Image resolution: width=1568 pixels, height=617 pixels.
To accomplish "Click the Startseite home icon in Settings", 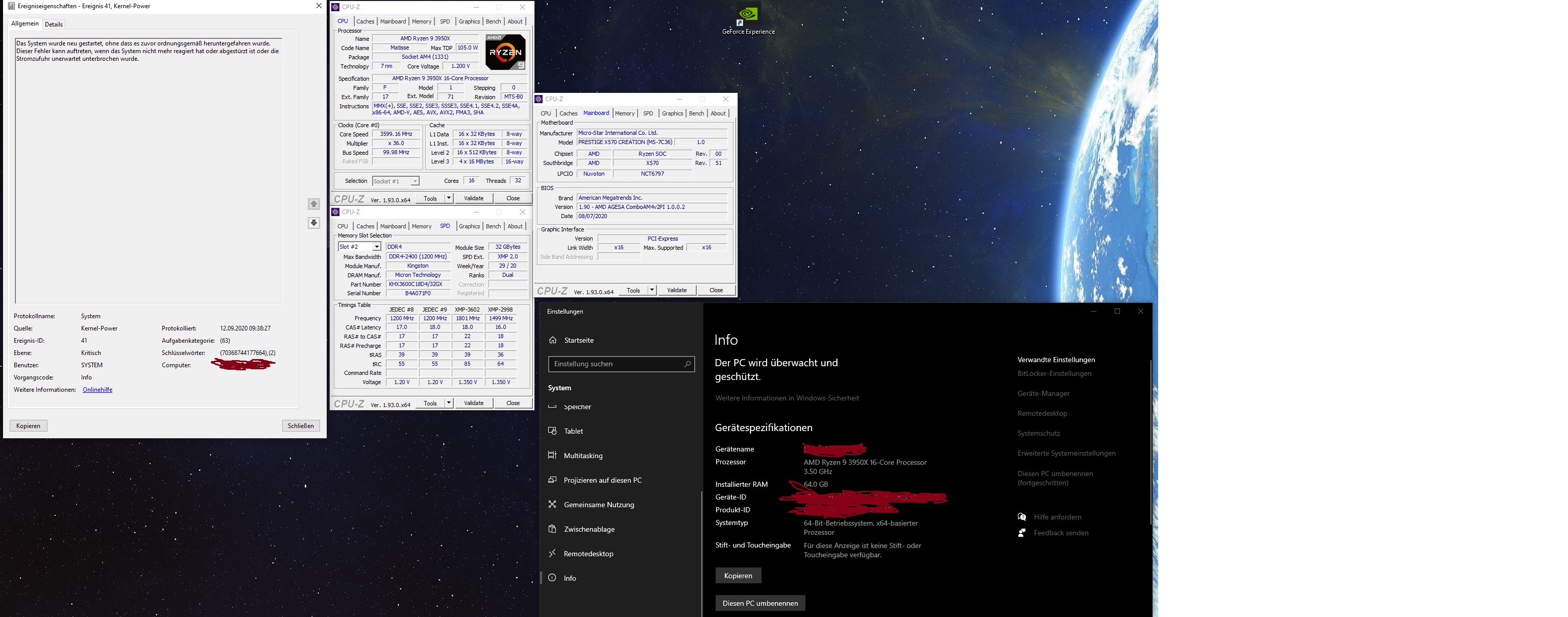I will click(553, 340).
